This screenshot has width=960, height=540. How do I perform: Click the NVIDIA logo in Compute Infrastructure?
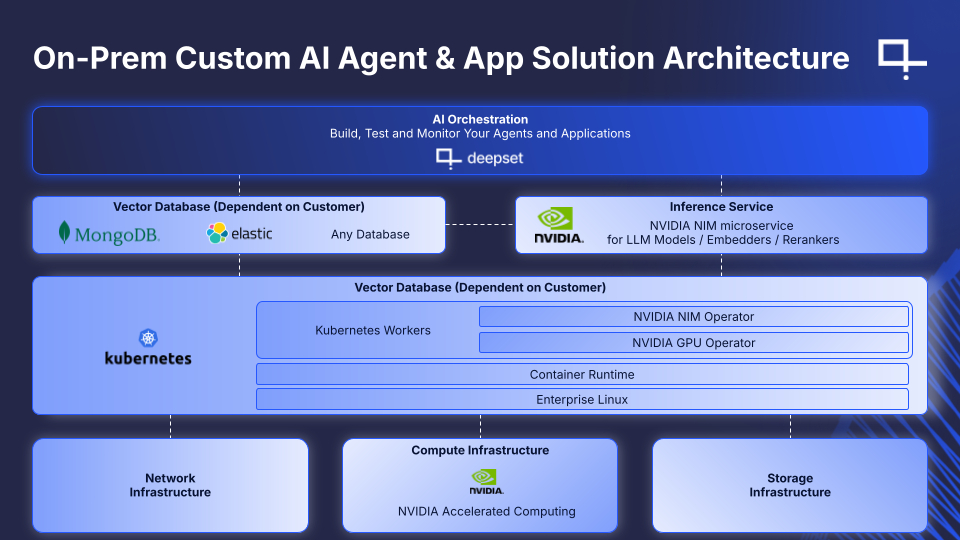[x=487, y=483]
